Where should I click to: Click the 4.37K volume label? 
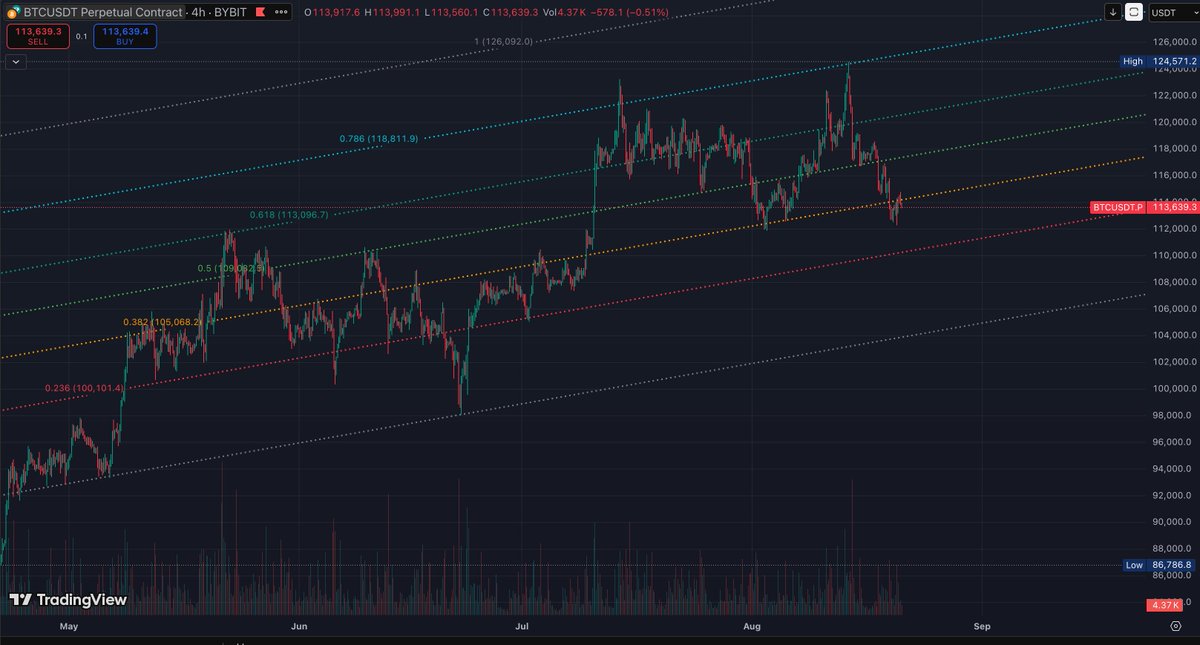tap(1165, 605)
